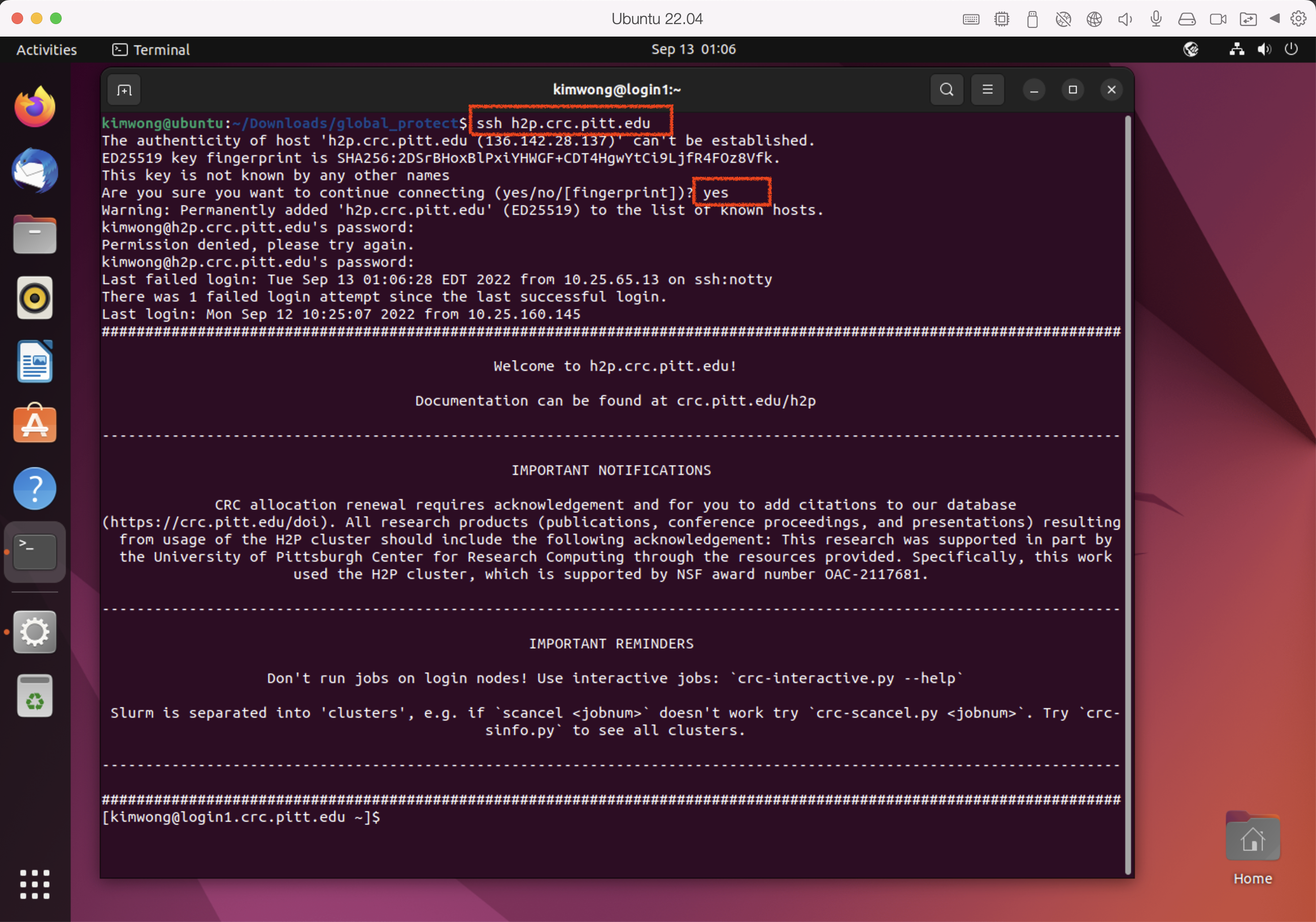Click the VM sound speaker icon

1125,19
